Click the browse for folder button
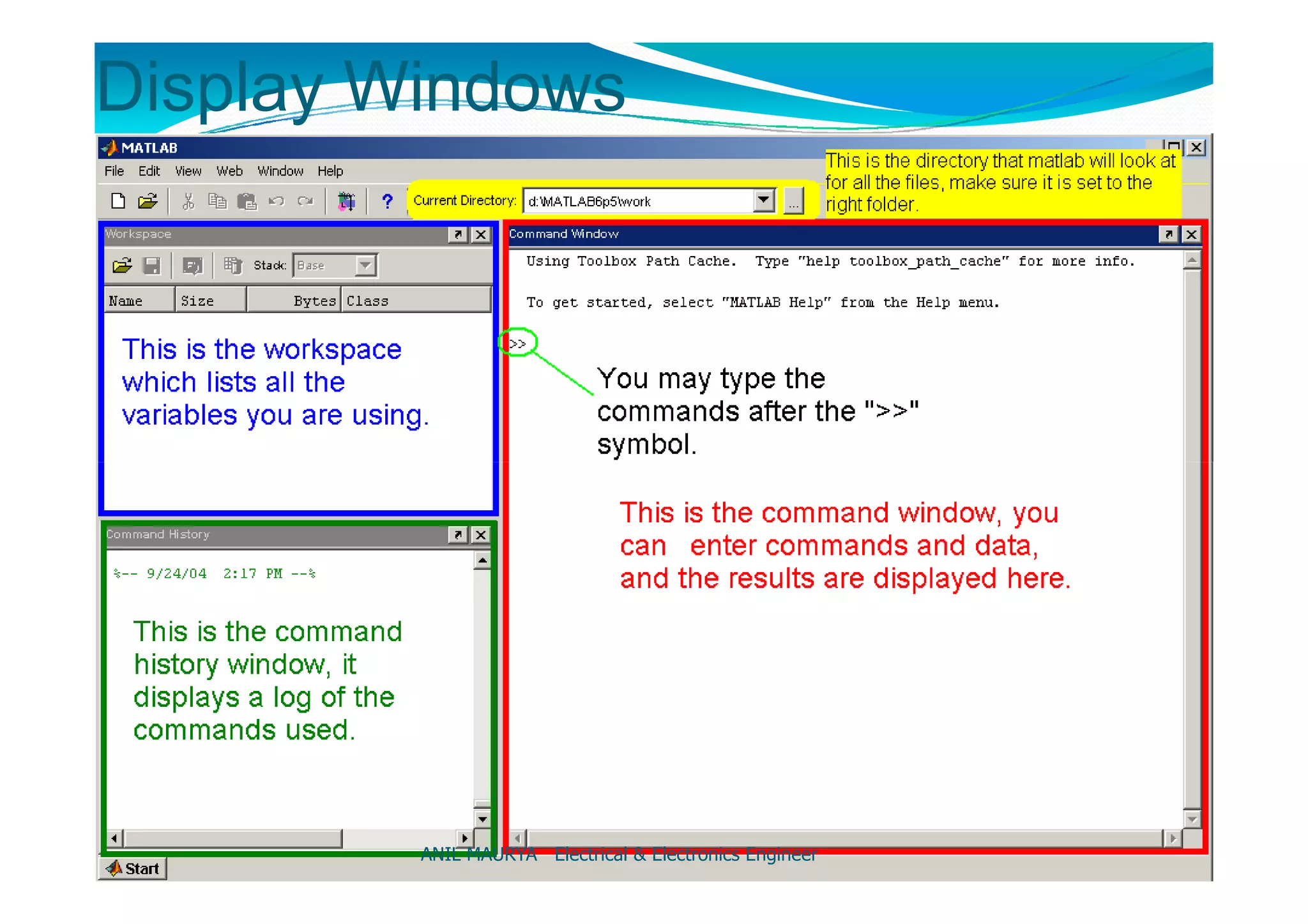1308x924 pixels. 793,201
